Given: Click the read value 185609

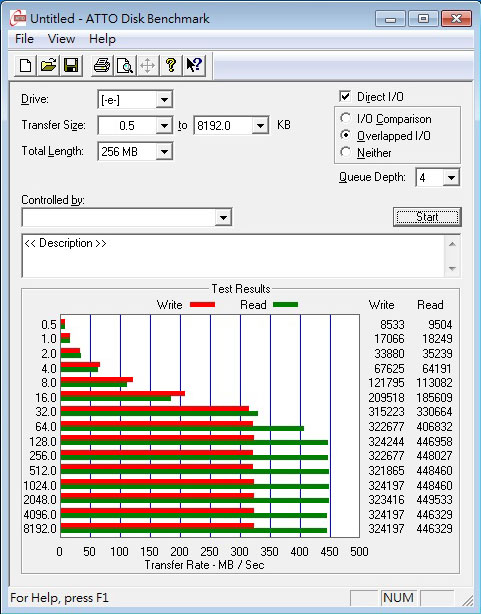Looking at the screenshot, I should coord(434,397).
